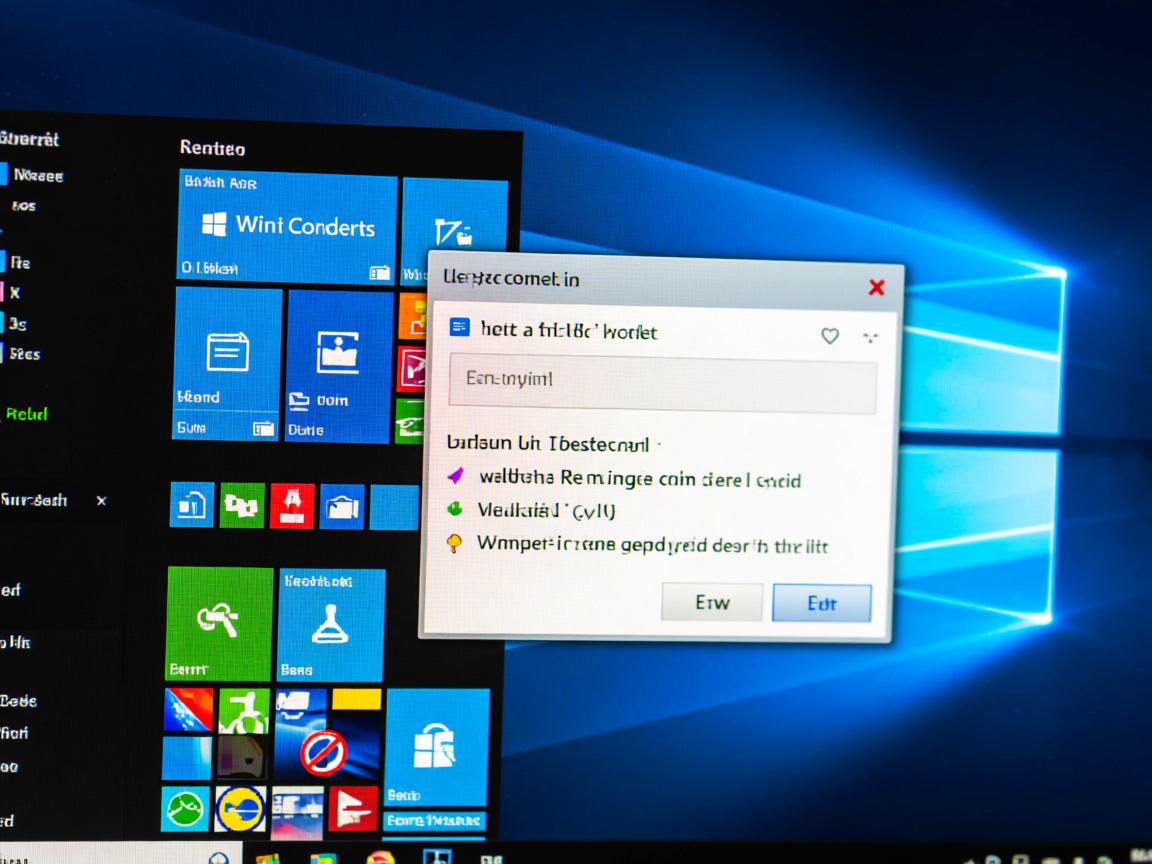The height and width of the screenshot is (864, 1152).
Task: Dismiss the left-panel item using its X
Action: coord(101,500)
